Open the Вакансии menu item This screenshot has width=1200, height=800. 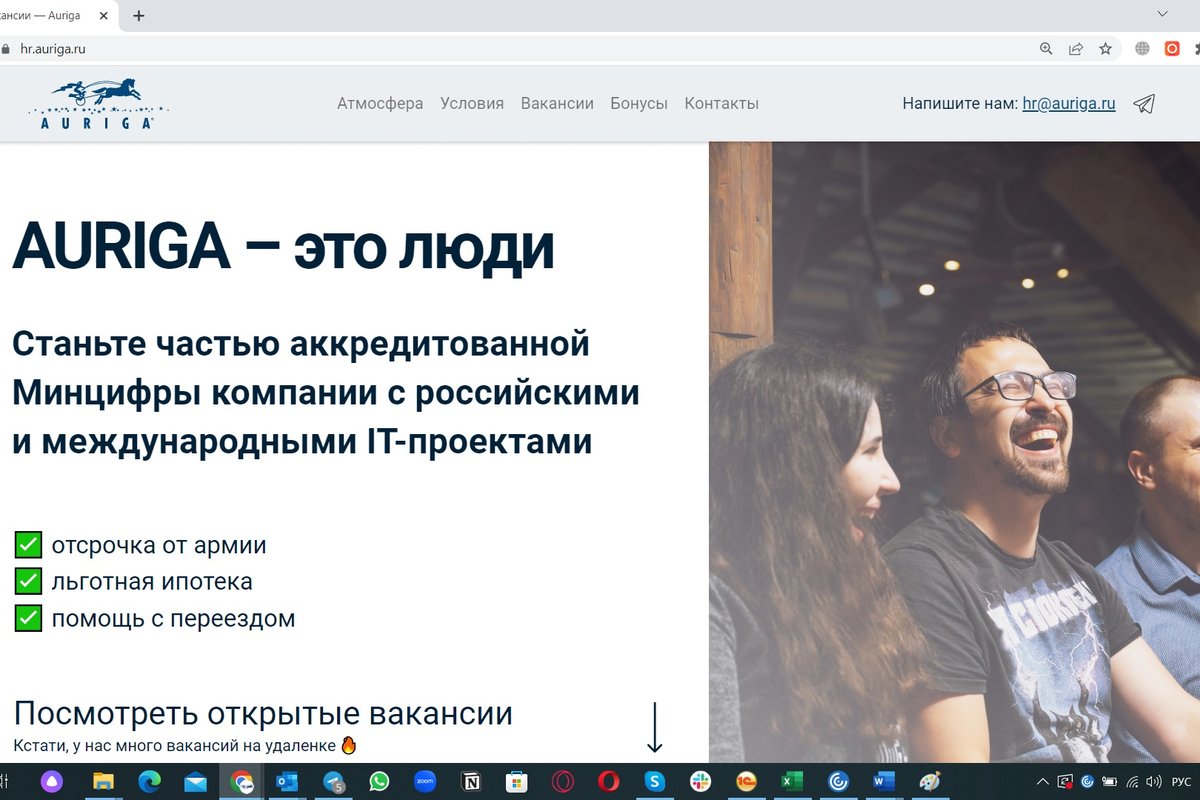557,104
